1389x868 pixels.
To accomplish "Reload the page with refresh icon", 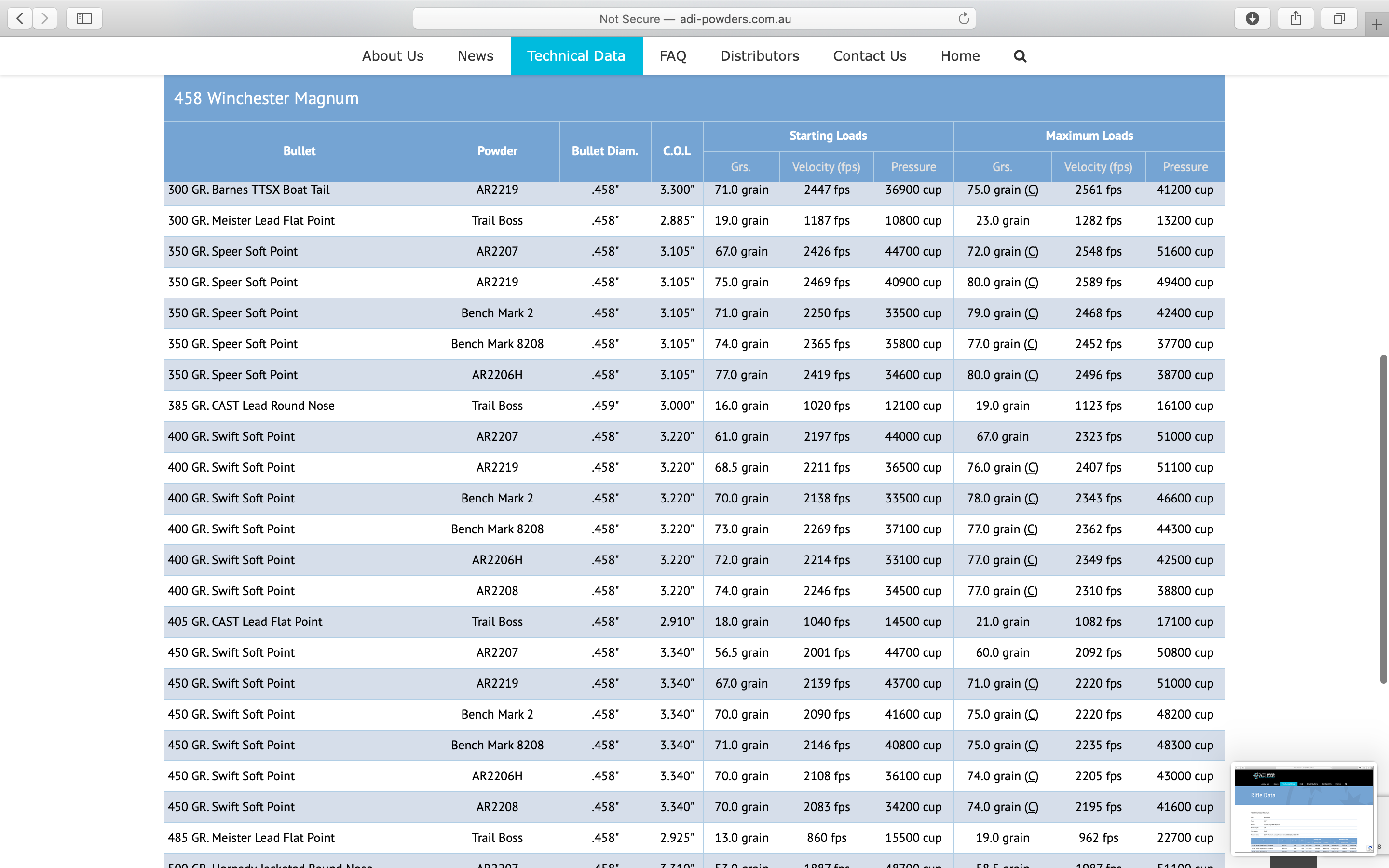I will click(964, 18).
